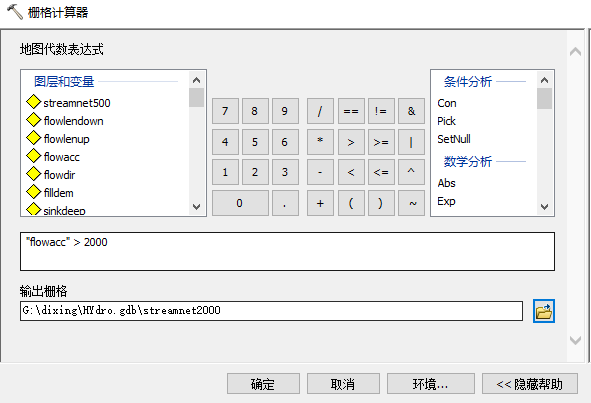Collapse help with << 隐藏帮助 button
This screenshot has width=591, height=403.
[x=530, y=384]
